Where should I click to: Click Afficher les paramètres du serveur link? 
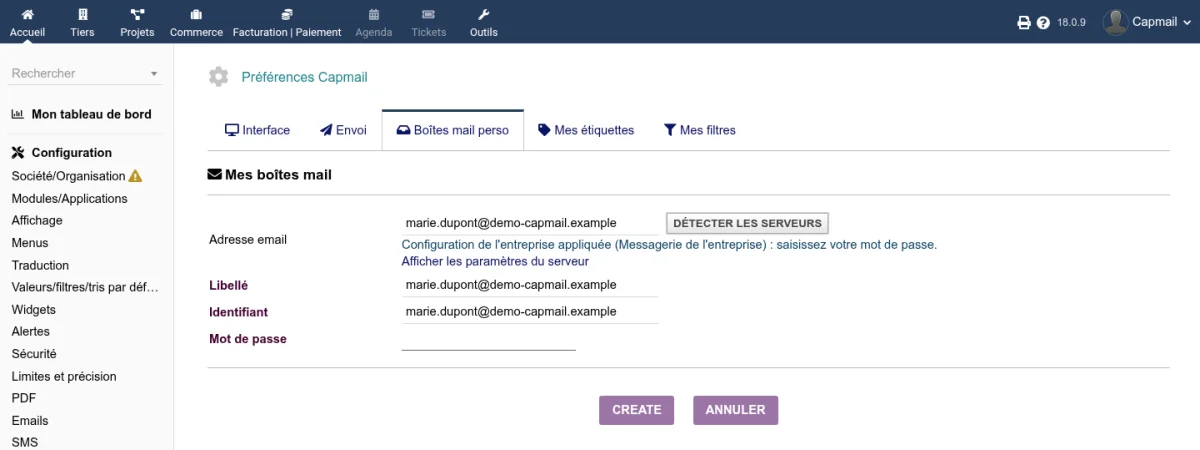[x=495, y=261]
